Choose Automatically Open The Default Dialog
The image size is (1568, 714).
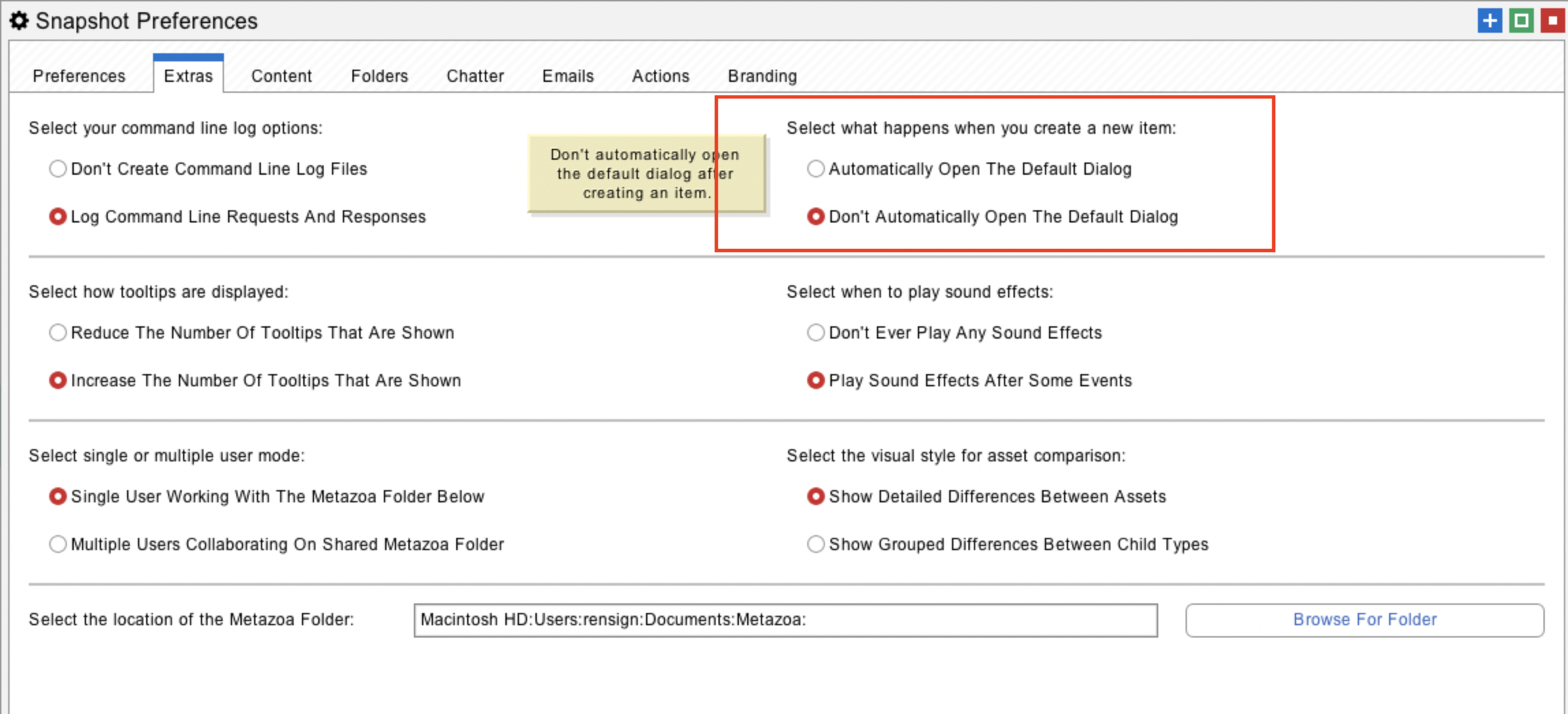tap(815, 169)
